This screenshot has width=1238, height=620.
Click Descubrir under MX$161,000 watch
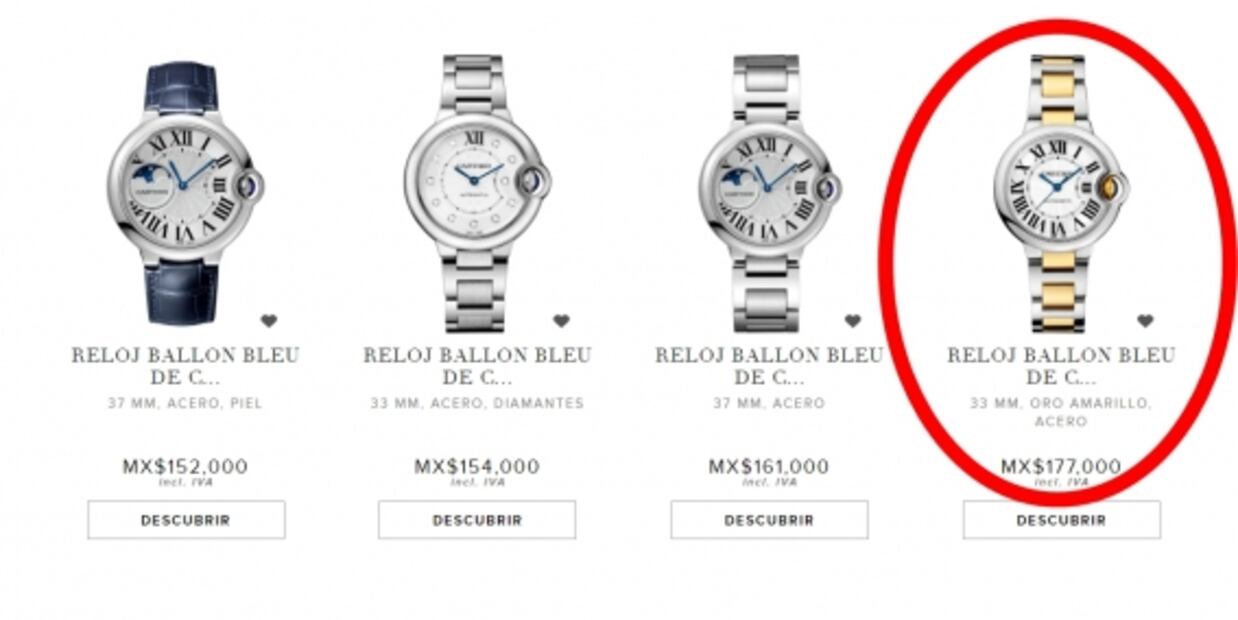click(x=769, y=520)
